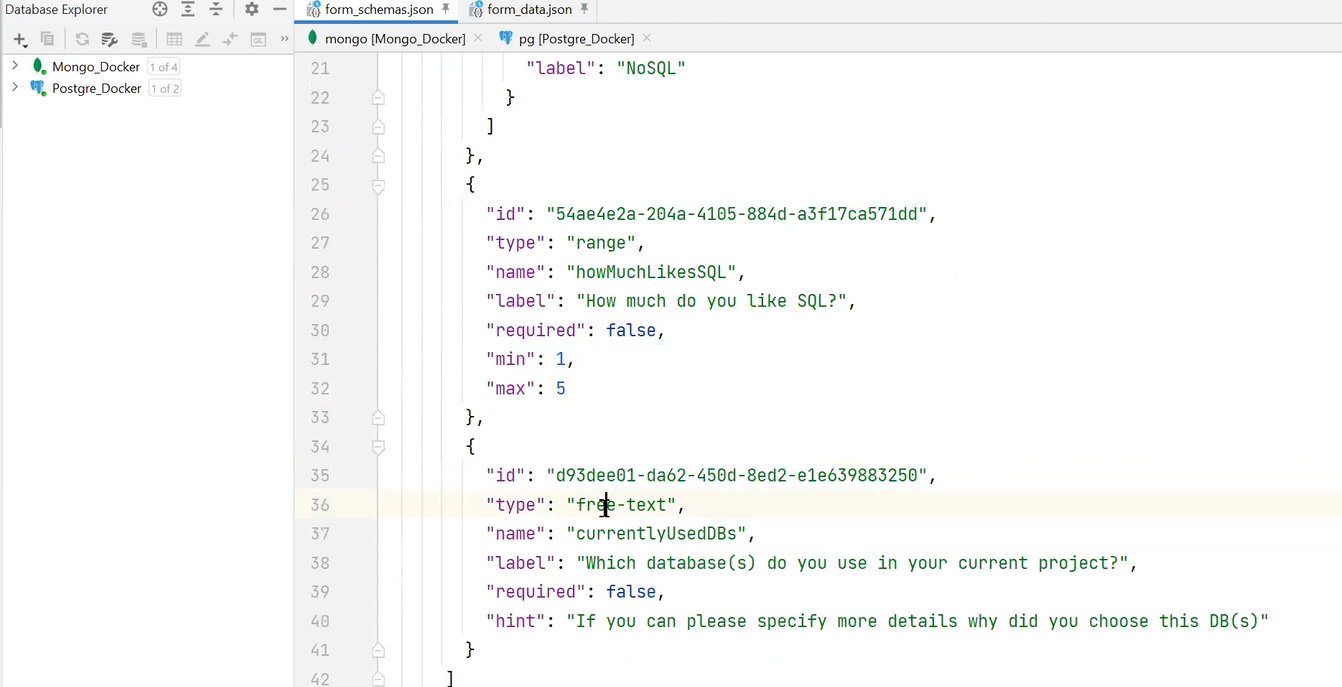Unpin the form_data.json tab

pyautogui.click(x=584, y=9)
